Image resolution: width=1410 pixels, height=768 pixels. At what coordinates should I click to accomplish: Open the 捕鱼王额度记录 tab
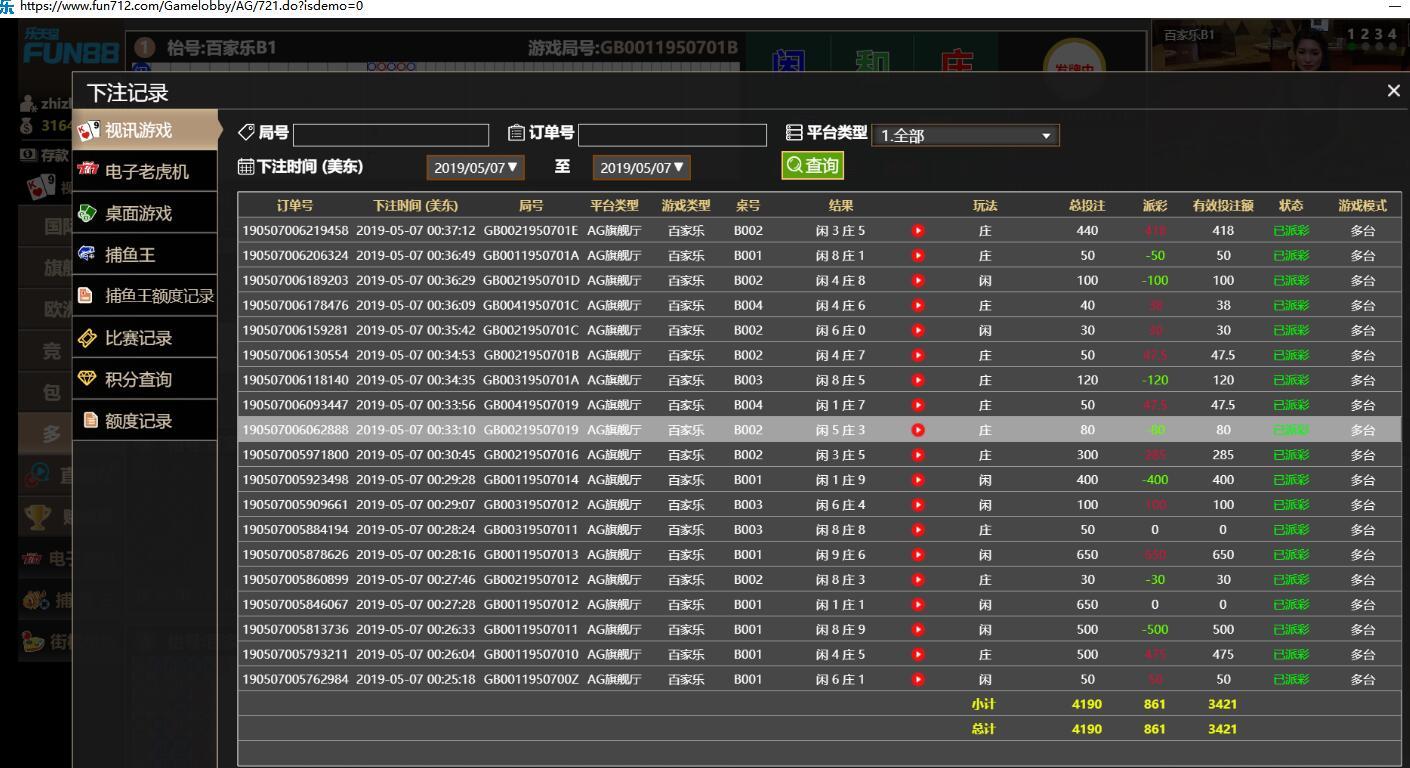point(145,296)
